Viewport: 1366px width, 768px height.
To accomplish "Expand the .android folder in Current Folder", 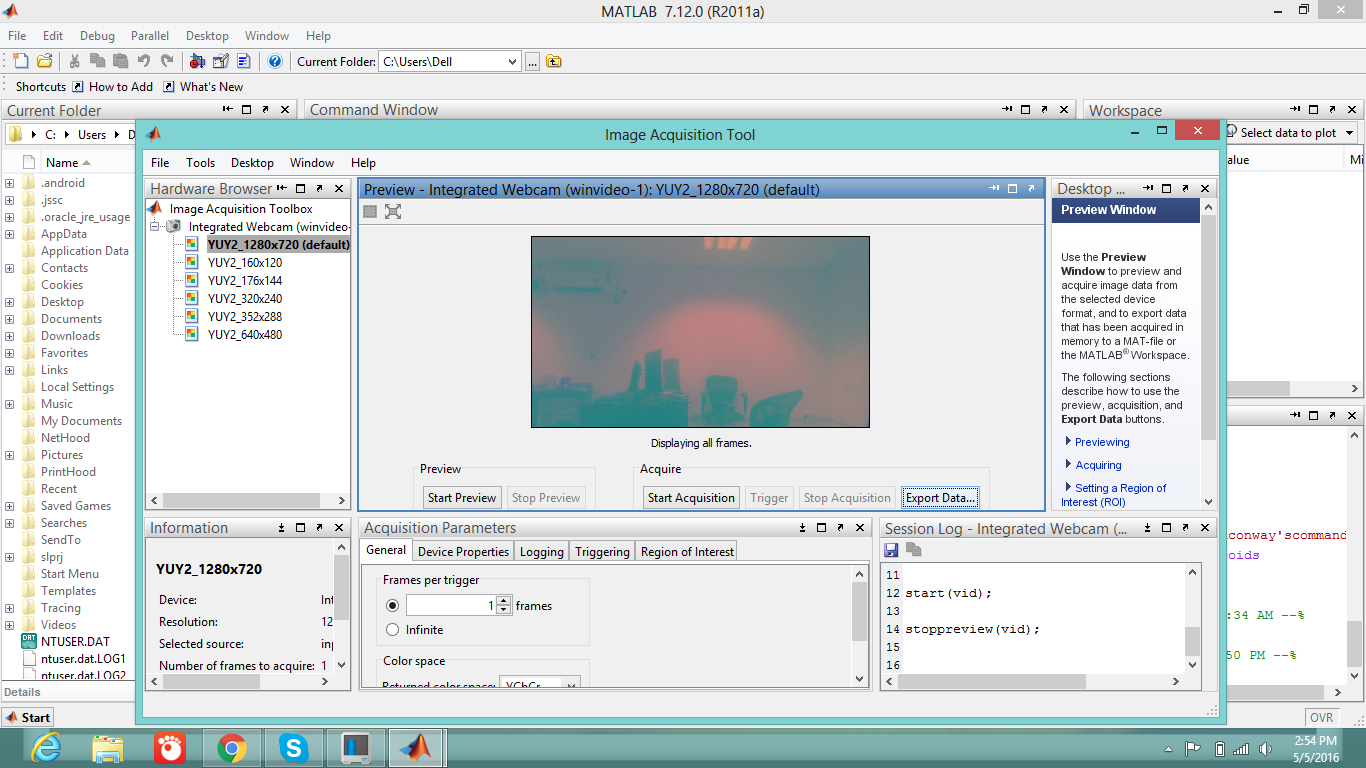I will click(x=9, y=183).
